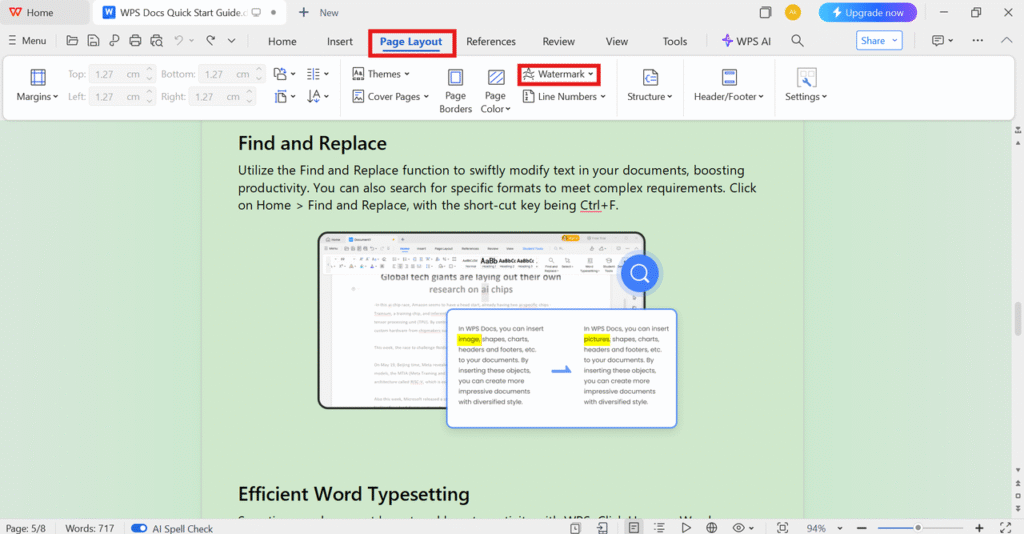Open the View tab
This screenshot has width=1024, height=534.
616,41
